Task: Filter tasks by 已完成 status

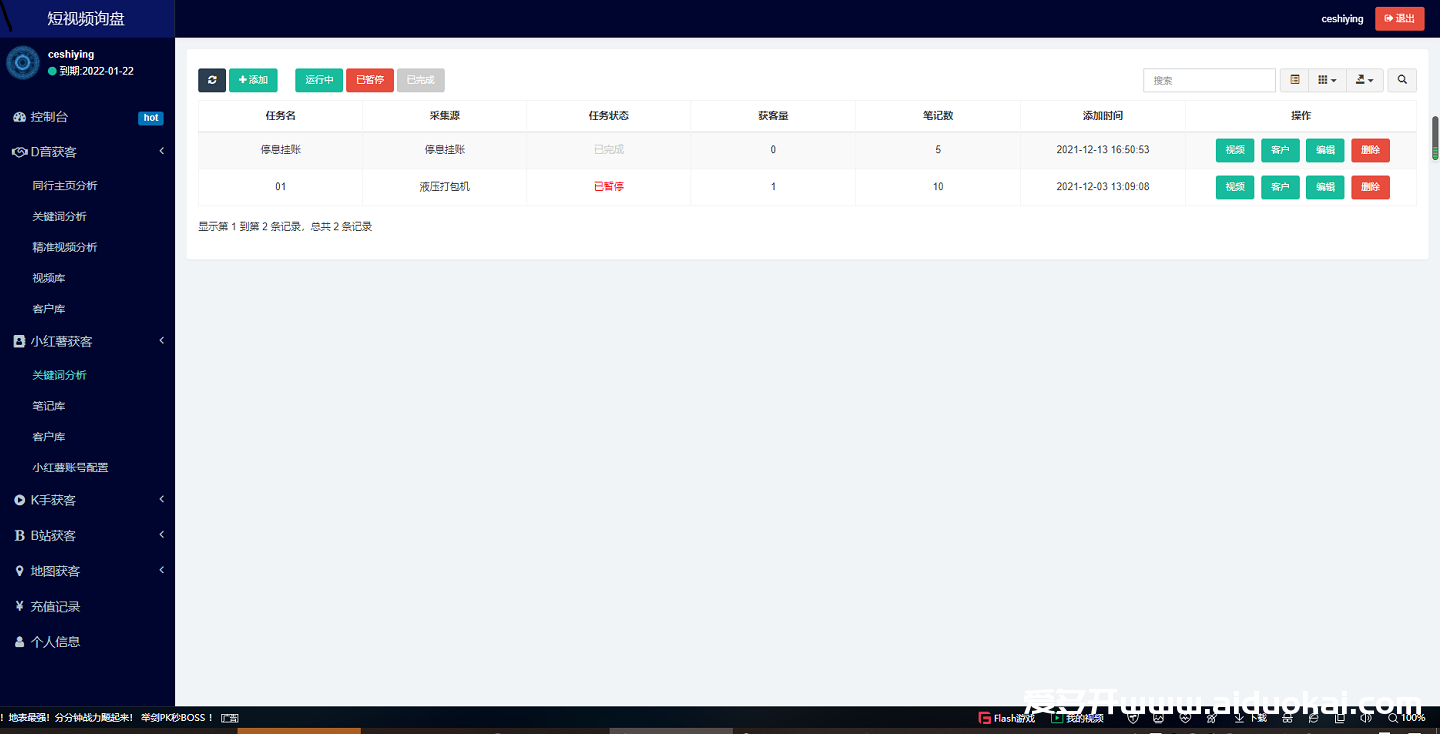Action: click(x=421, y=80)
